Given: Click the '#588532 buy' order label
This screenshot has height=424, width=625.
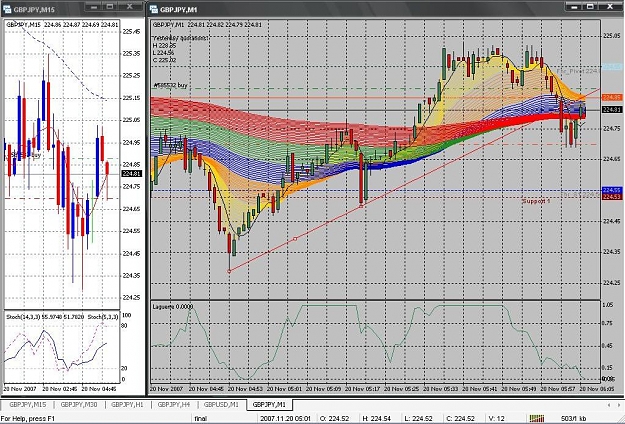Looking at the screenshot, I should pos(171,85).
